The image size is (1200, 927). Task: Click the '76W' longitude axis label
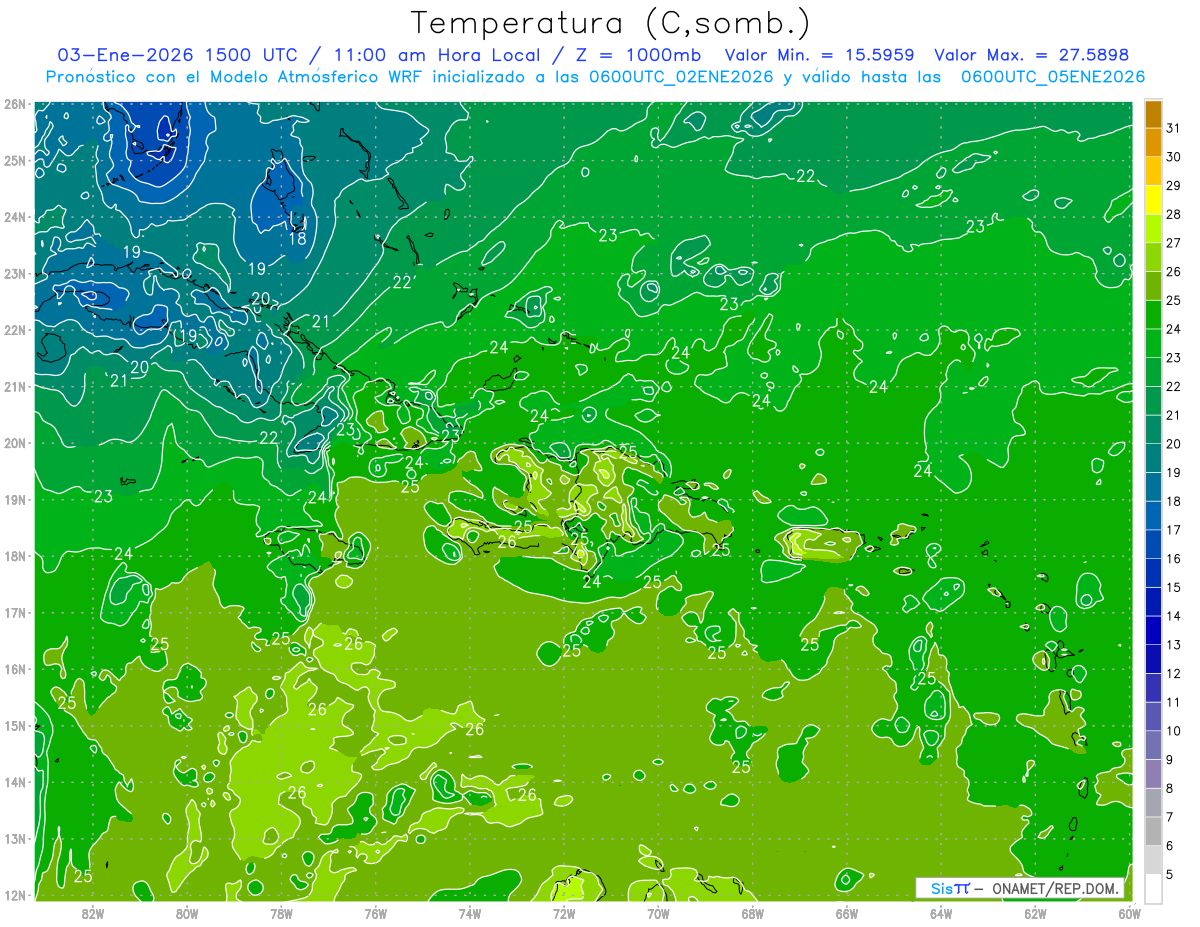click(x=376, y=913)
